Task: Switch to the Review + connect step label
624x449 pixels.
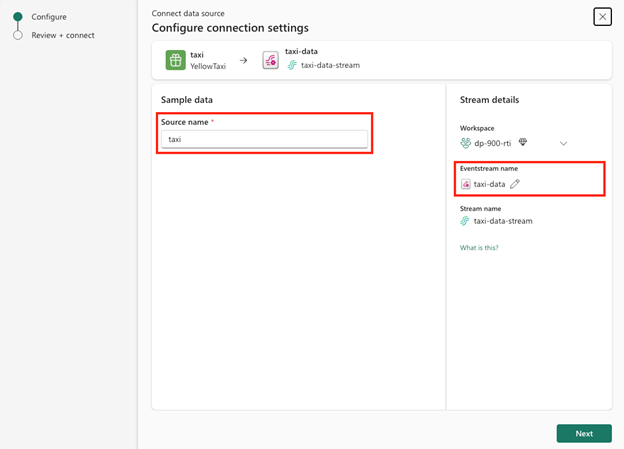Action: (x=63, y=35)
